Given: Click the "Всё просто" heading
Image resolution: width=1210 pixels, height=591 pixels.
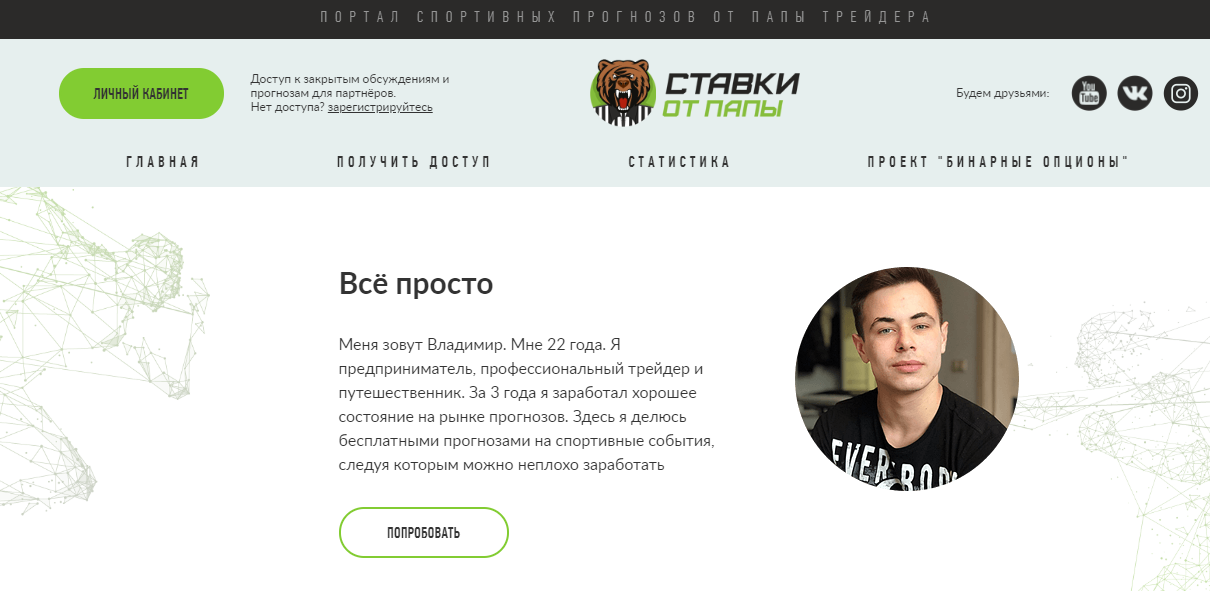Looking at the screenshot, I should (417, 284).
